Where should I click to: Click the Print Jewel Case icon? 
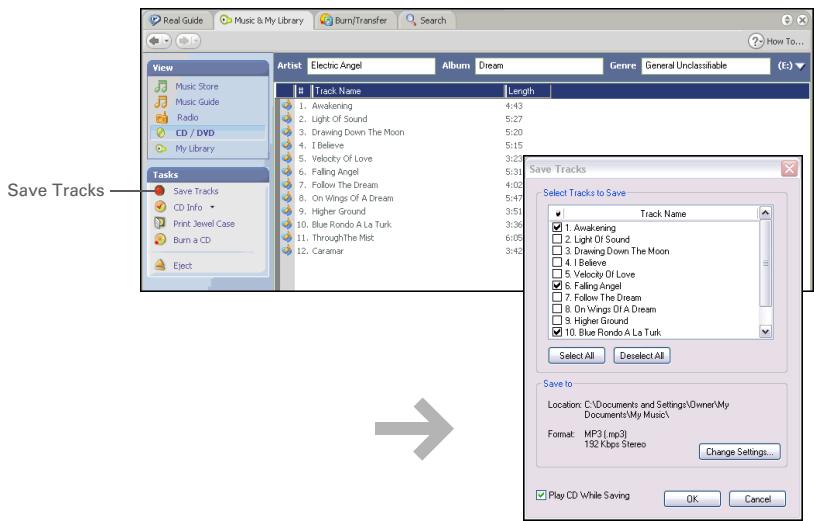(160, 223)
